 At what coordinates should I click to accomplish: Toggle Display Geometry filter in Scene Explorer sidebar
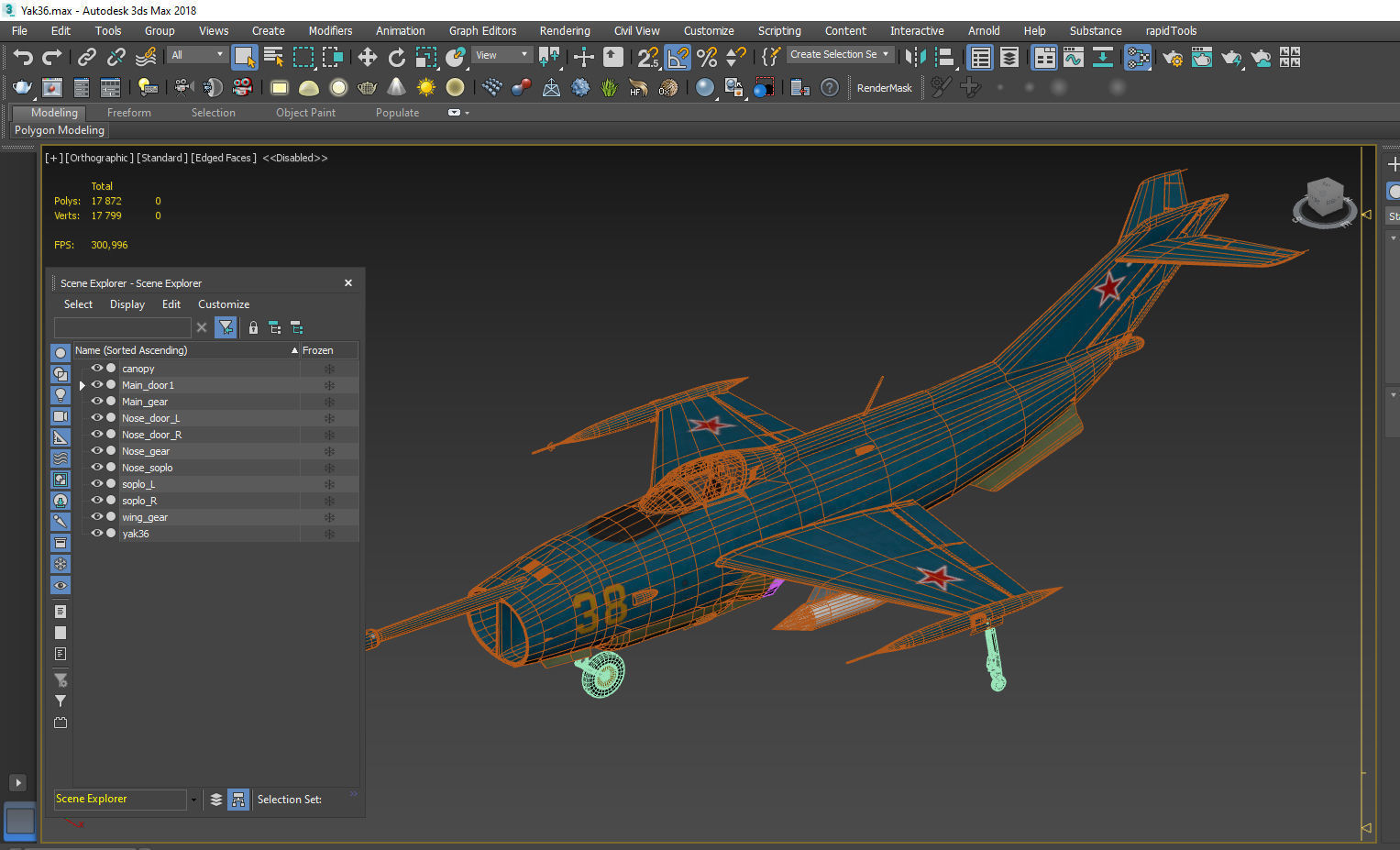click(x=61, y=352)
